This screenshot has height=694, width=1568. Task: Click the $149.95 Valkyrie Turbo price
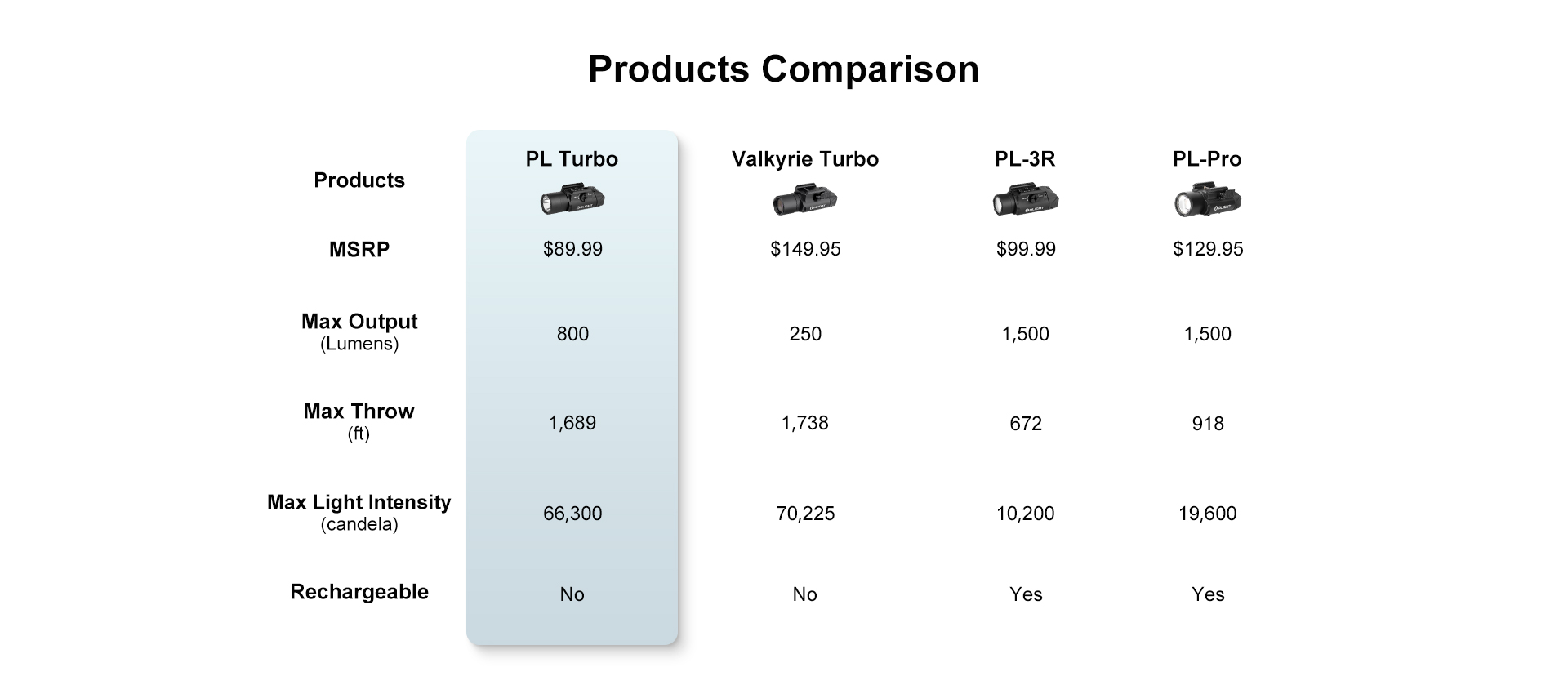[805, 249]
